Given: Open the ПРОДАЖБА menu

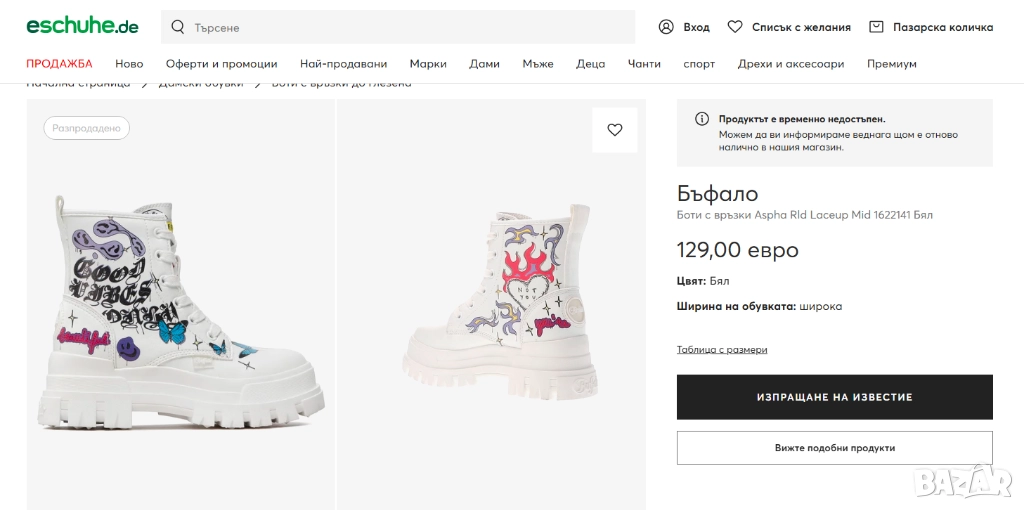Looking at the screenshot, I should 59,64.
